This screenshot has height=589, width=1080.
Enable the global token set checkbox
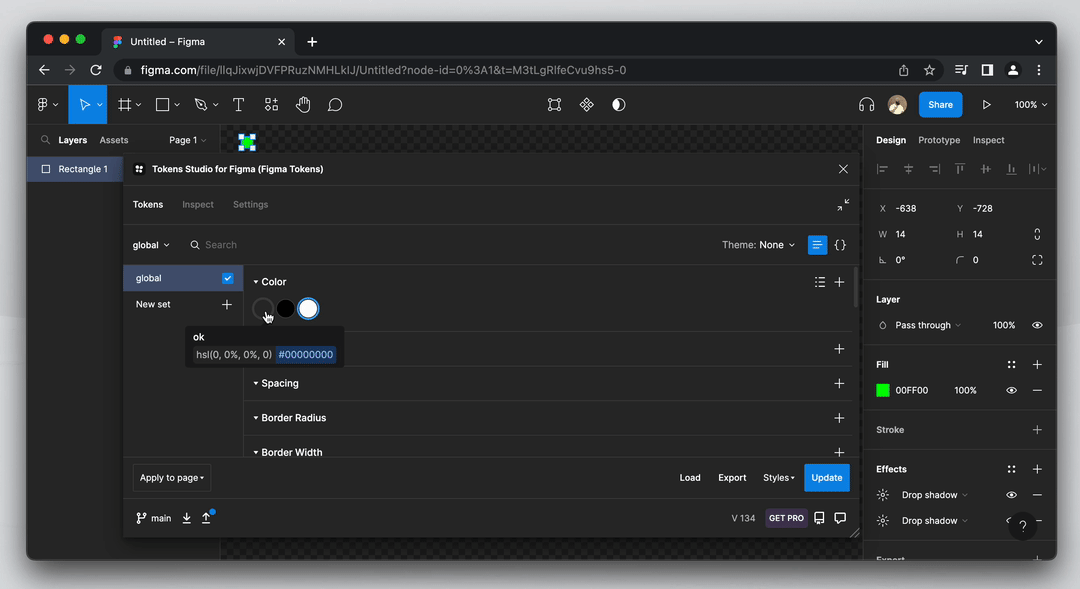226,277
